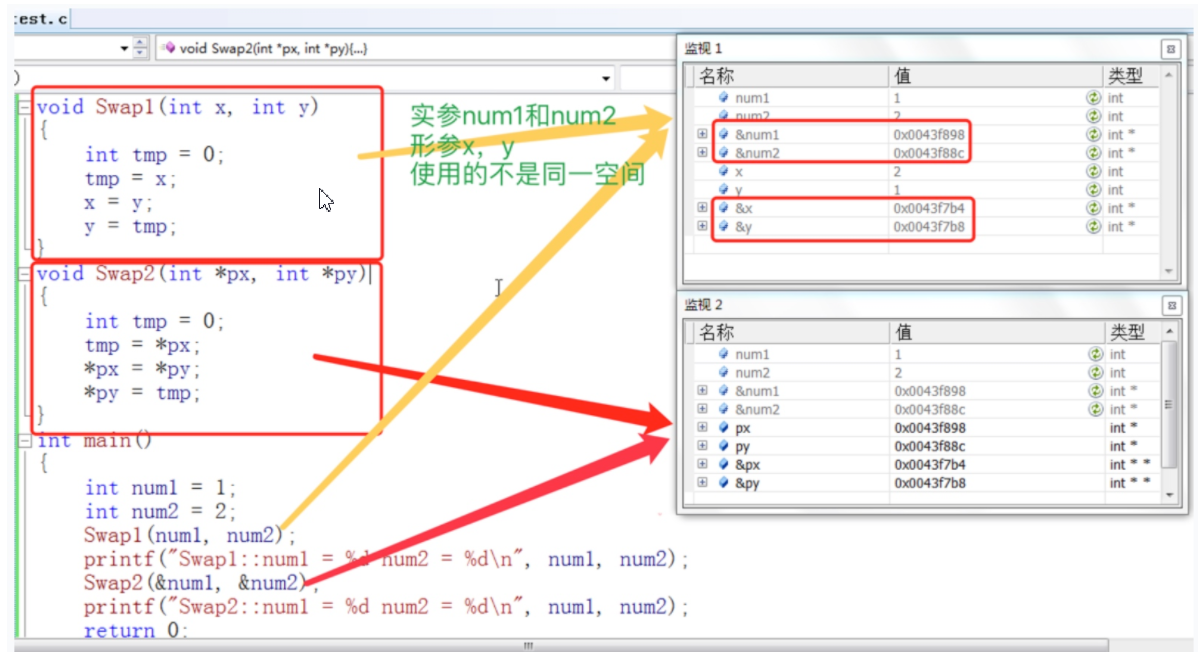The image size is (1201, 652).
Task: Click Watch 2 vertical scrollbar thumb
Action: (1170, 405)
